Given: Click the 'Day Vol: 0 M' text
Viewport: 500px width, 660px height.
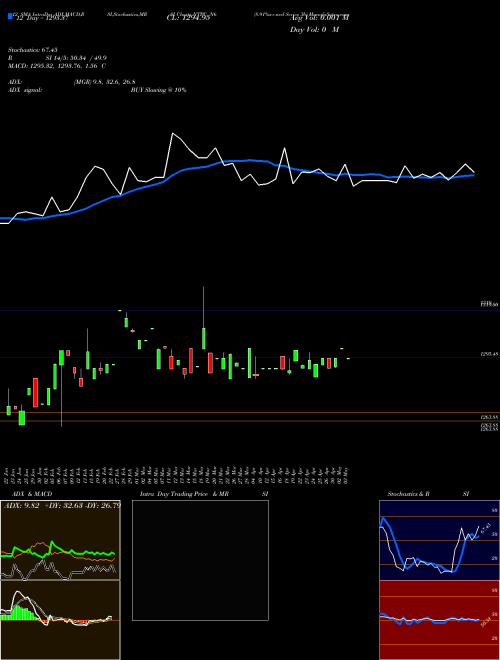Looking at the screenshot, I should tap(314, 29).
